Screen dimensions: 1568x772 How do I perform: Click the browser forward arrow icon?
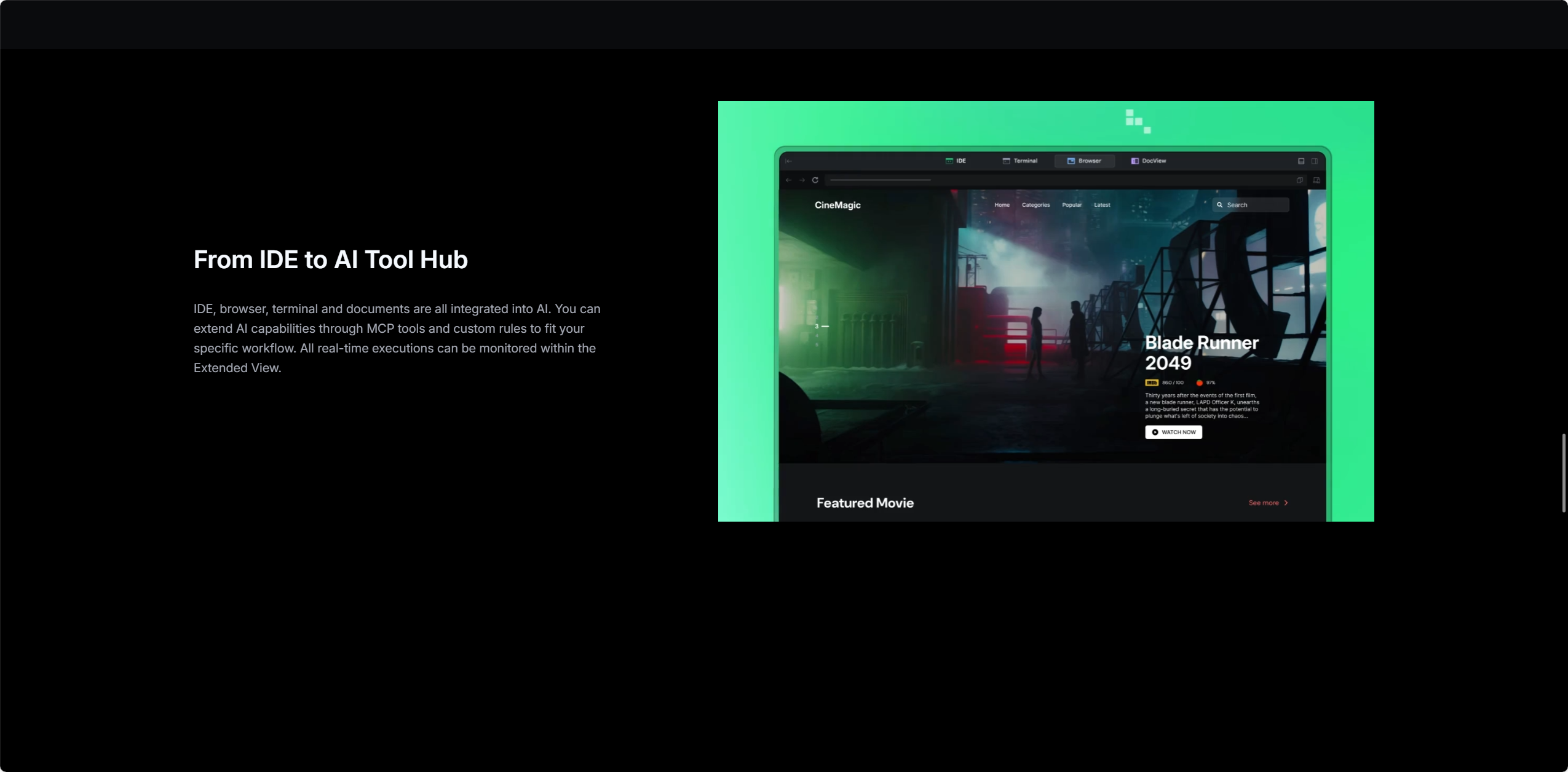click(802, 180)
